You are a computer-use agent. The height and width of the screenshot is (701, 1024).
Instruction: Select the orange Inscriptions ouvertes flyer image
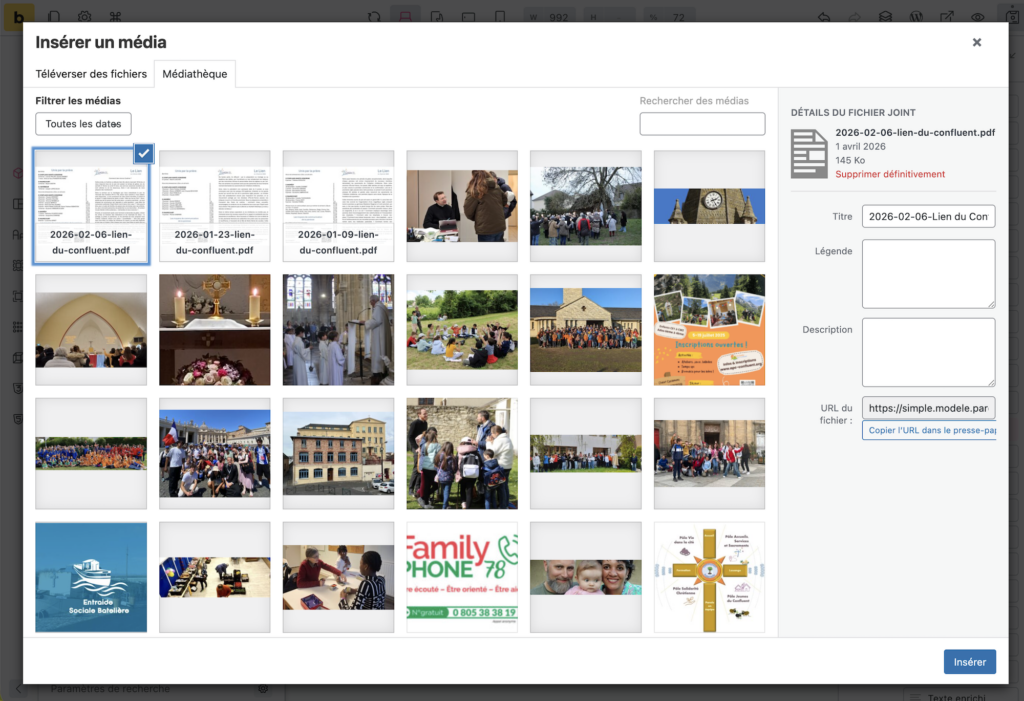click(709, 329)
